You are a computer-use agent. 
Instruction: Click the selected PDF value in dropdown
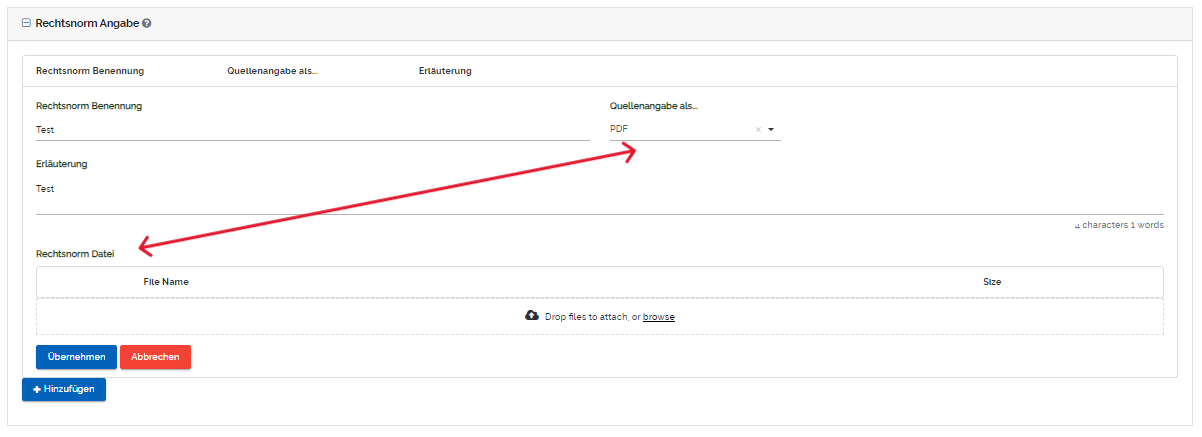point(620,129)
